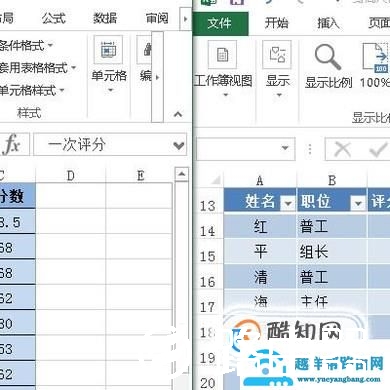Click the 普工 cell in row 14
This screenshot has height=390, width=390.
(332, 227)
